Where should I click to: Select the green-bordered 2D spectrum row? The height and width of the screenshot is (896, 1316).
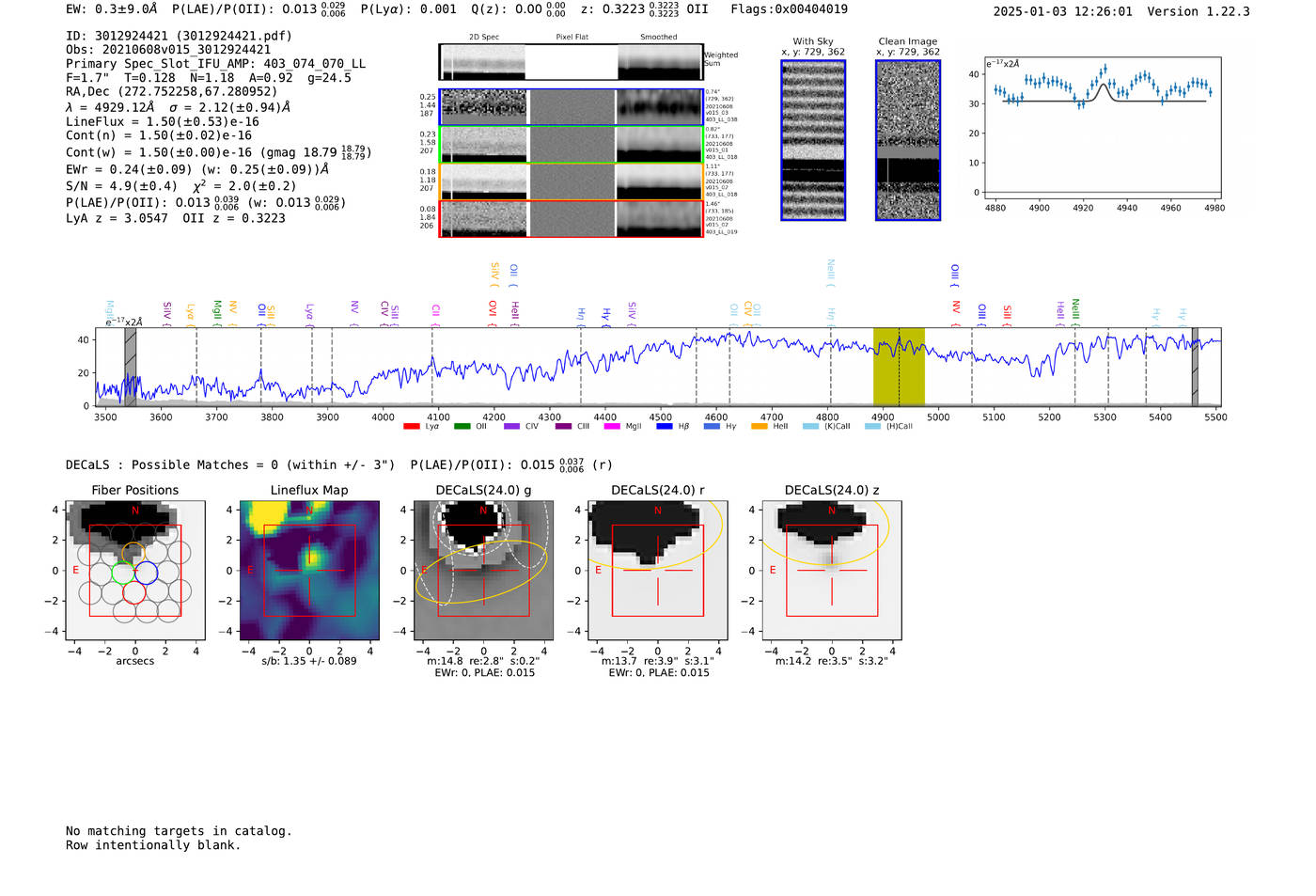(572, 144)
